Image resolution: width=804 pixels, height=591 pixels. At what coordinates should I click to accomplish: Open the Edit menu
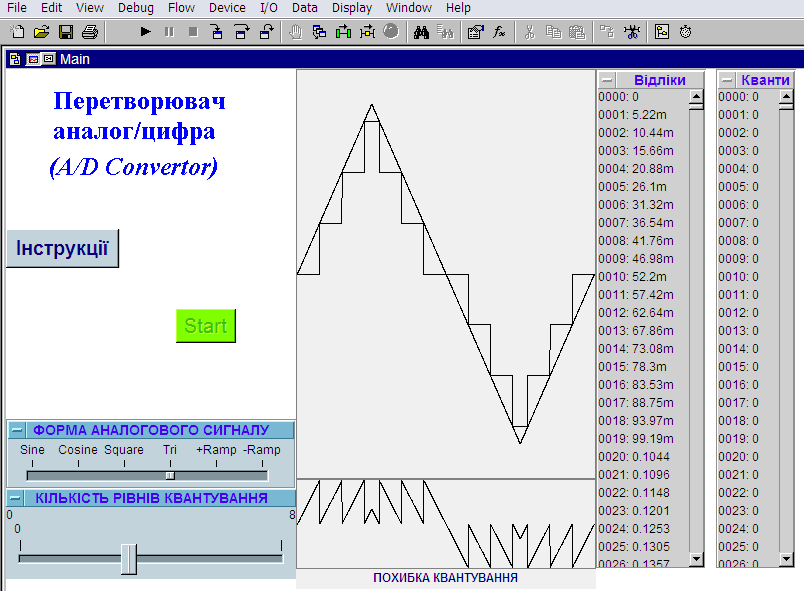(51, 8)
